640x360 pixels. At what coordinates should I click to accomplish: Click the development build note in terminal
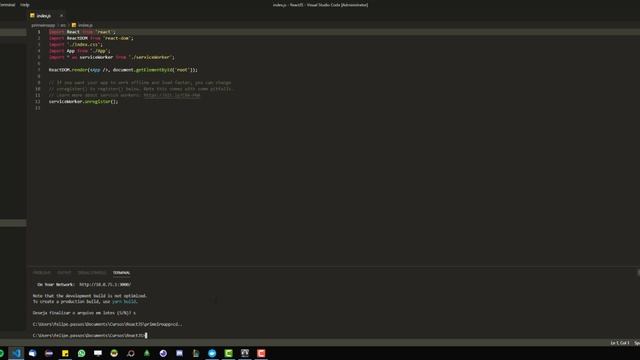(90, 296)
